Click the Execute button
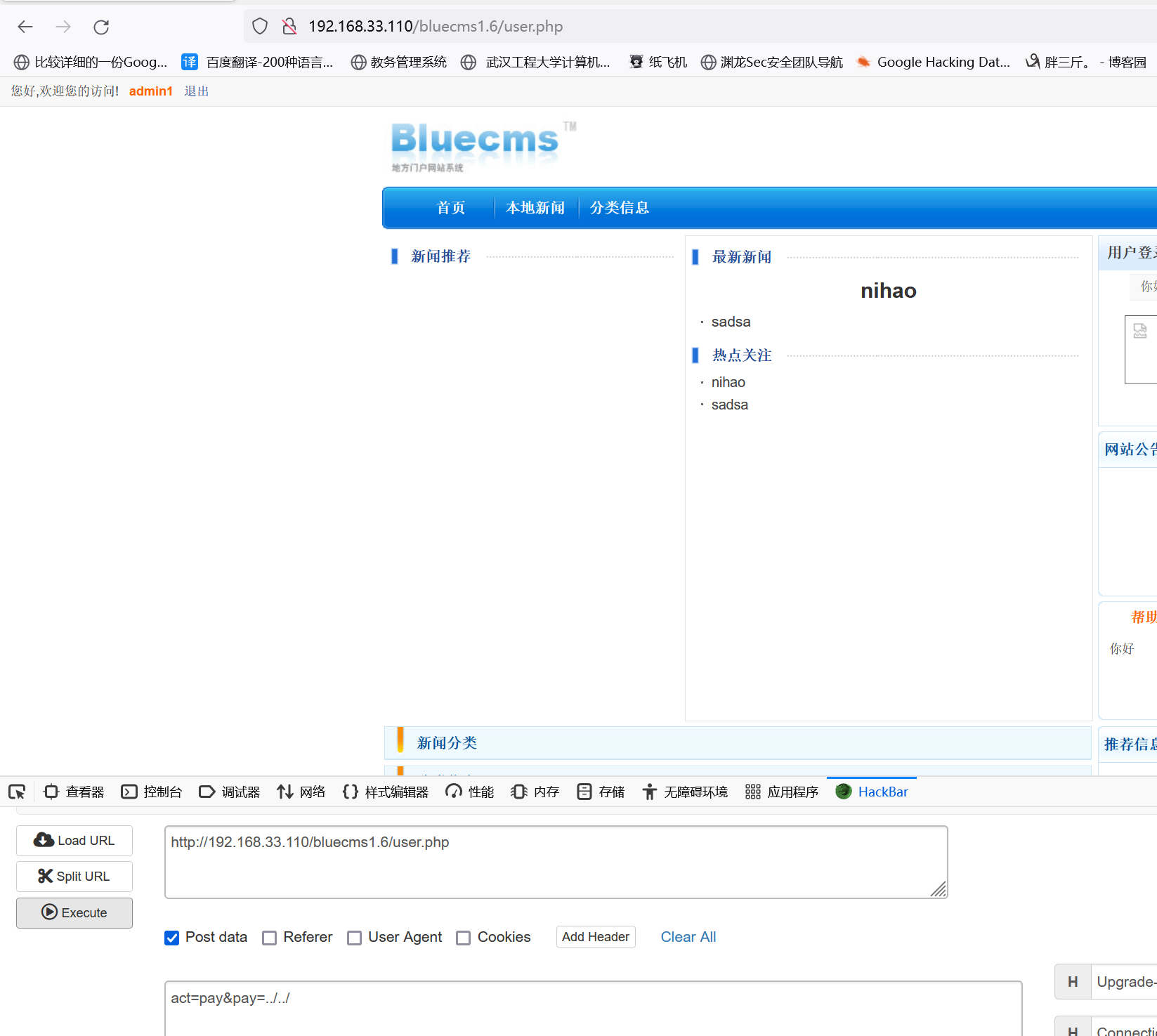The width and height of the screenshot is (1157, 1036). [x=74, y=913]
